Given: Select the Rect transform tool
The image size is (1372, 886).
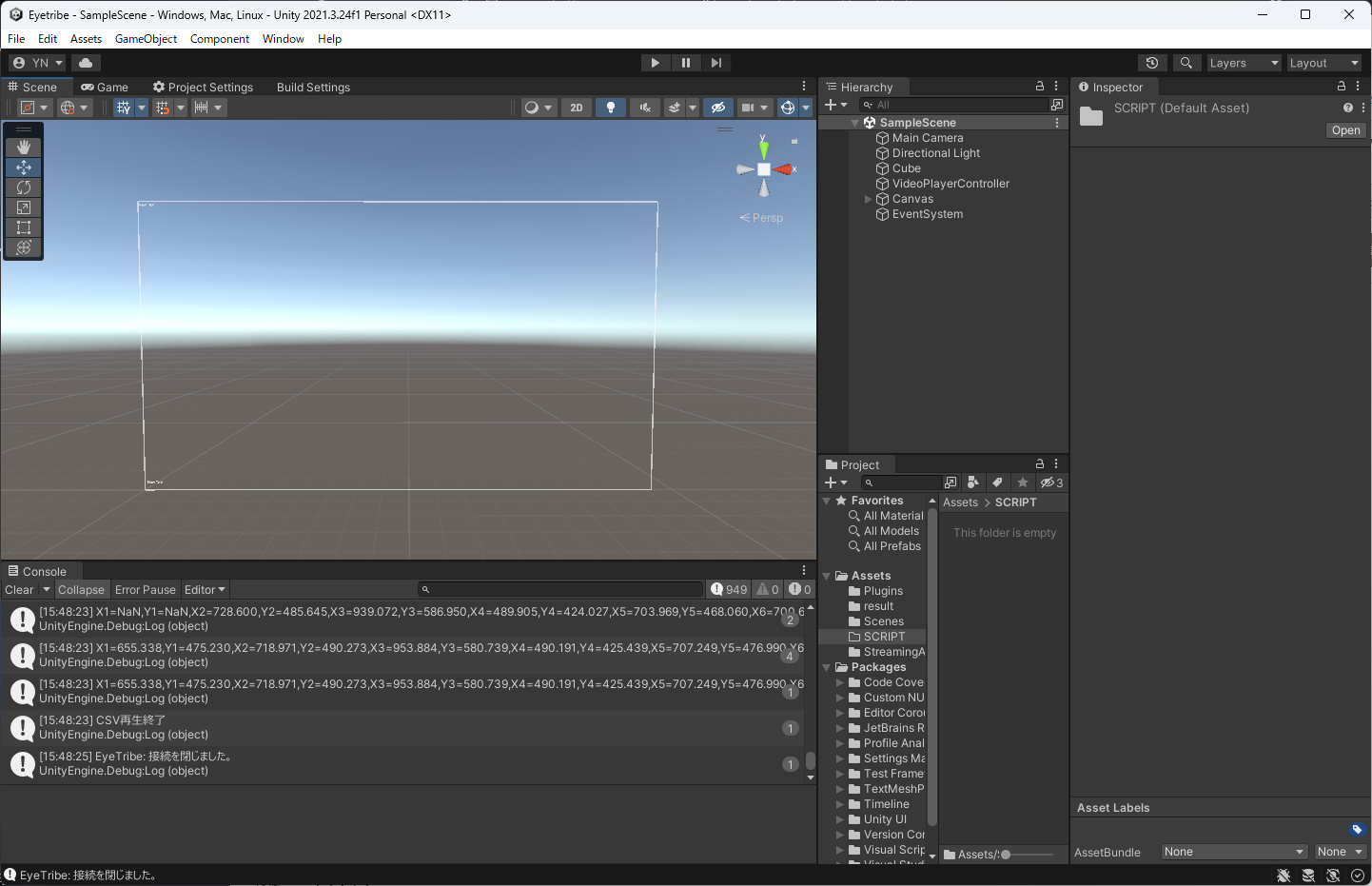Looking at the screenshot, I should pos(24,227).
